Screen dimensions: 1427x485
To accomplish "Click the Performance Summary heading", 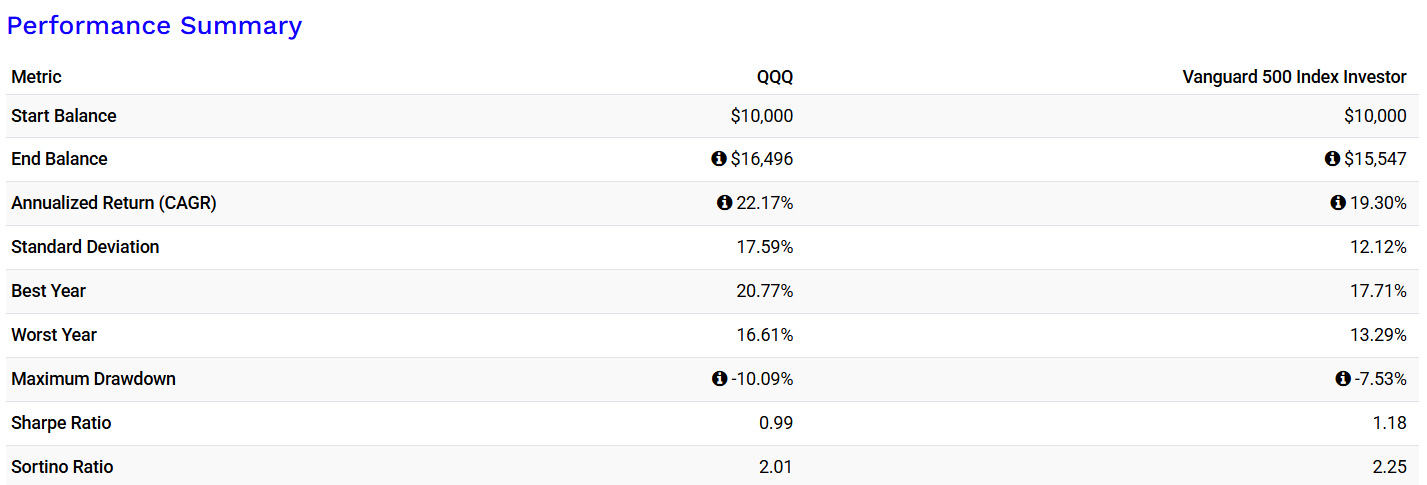I will (x=154, y=26).
